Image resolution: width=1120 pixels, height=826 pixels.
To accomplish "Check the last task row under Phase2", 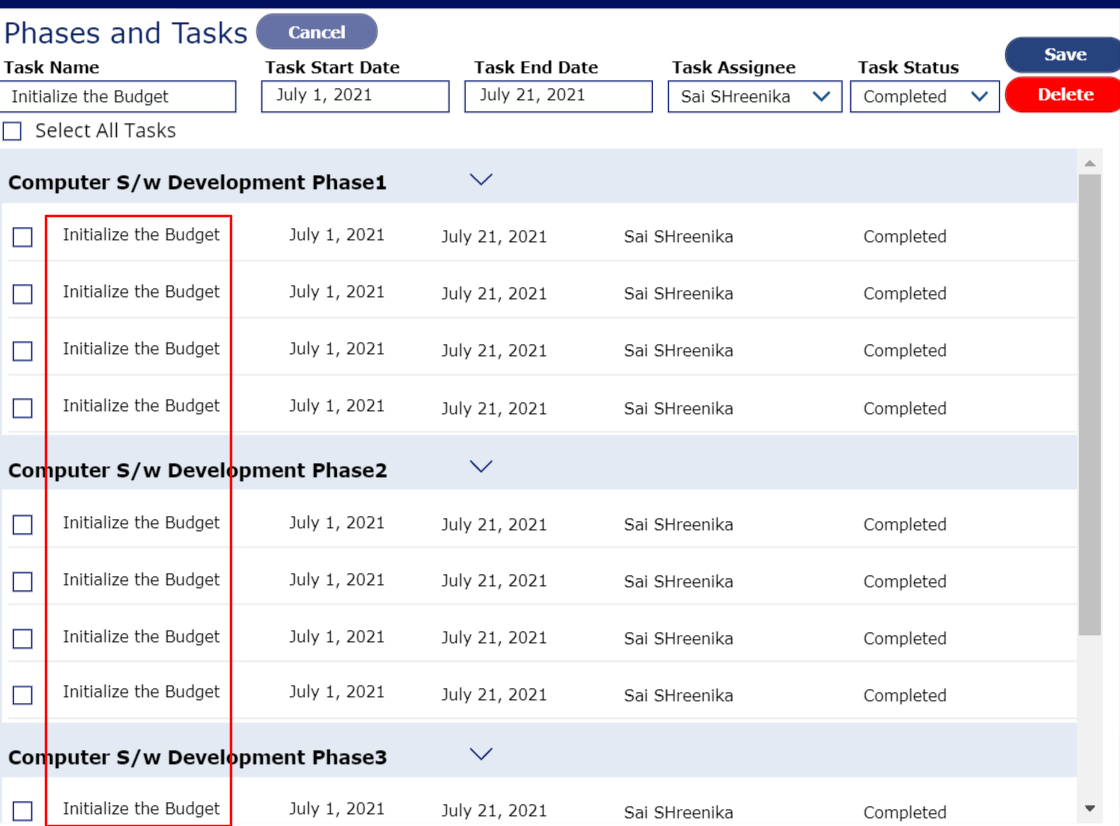I will pos(22,695).
